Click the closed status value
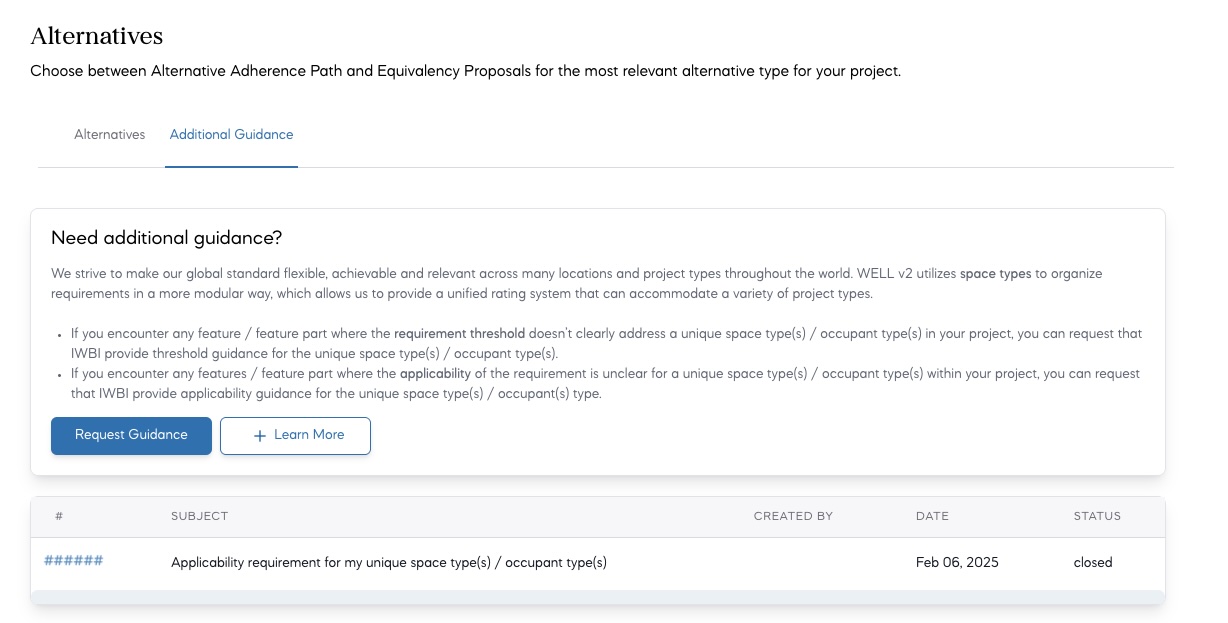1228x623 pixels. tap(1093, 563)
